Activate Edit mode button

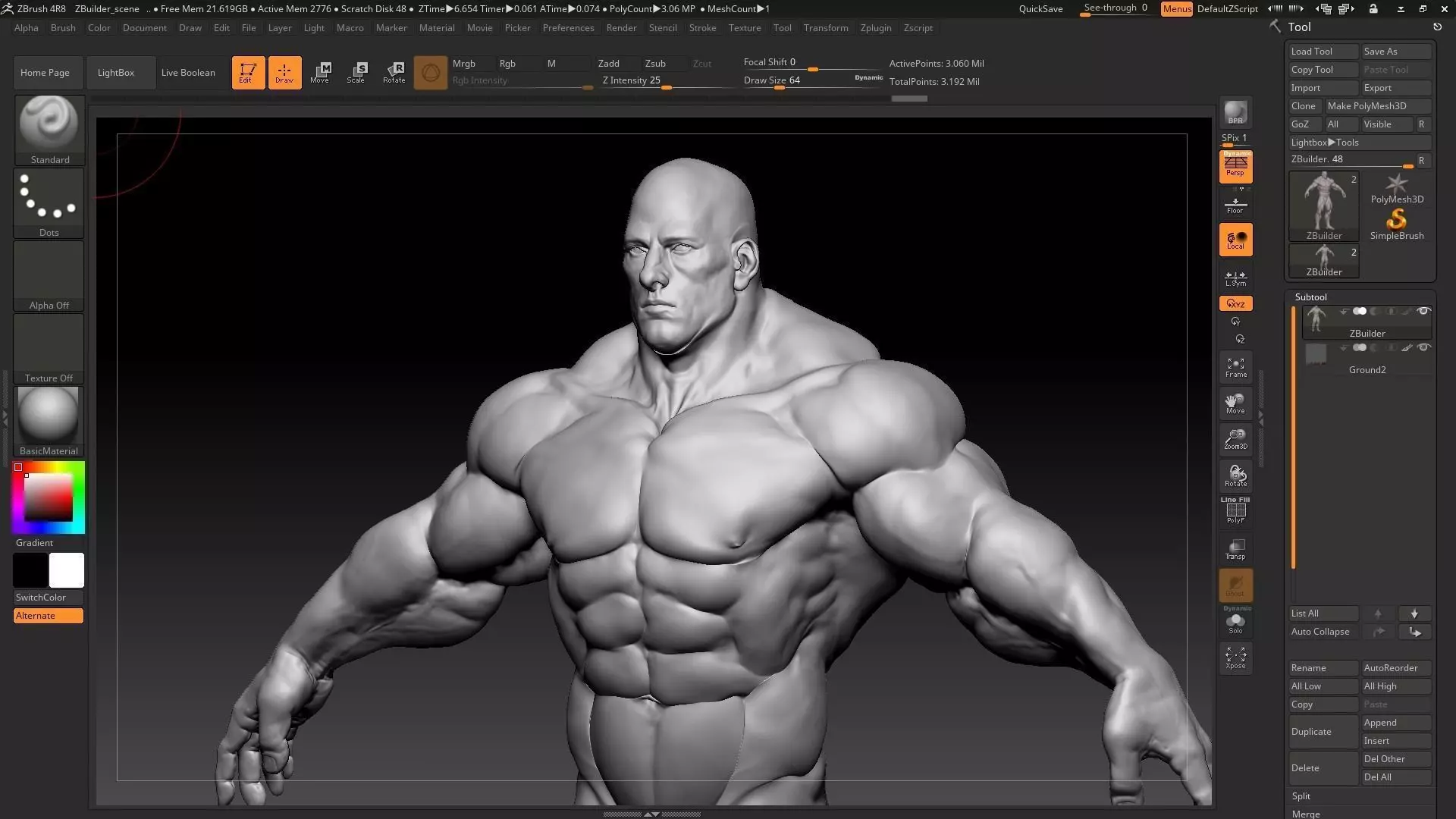(248, 73)
